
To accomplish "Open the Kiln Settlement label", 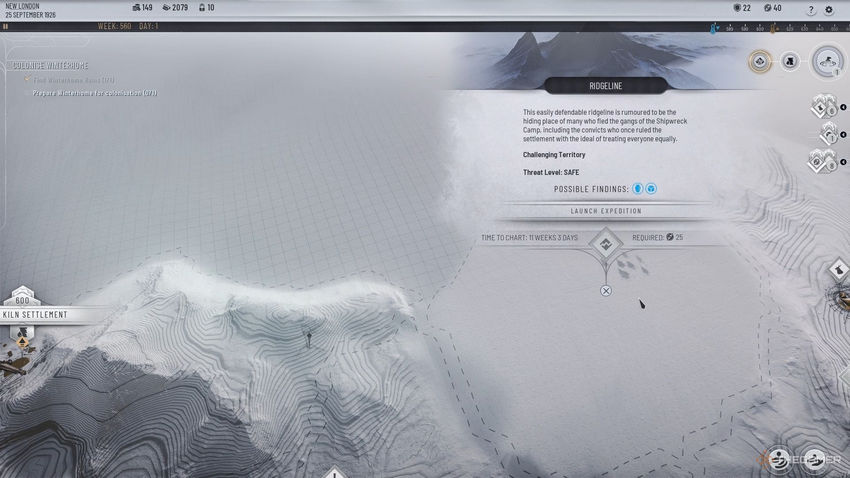I will pos(35,315).
